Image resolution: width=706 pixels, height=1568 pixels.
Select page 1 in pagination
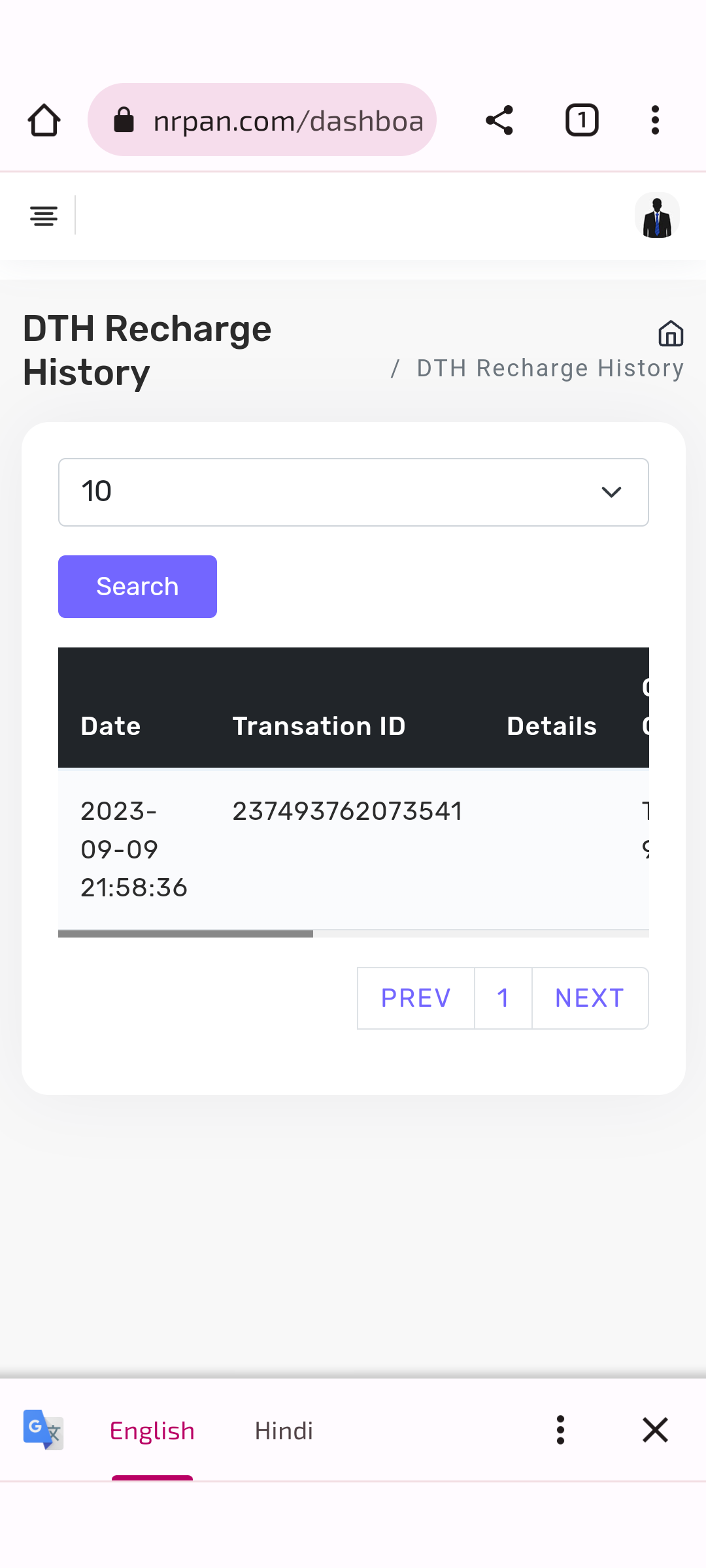(503, 998)
